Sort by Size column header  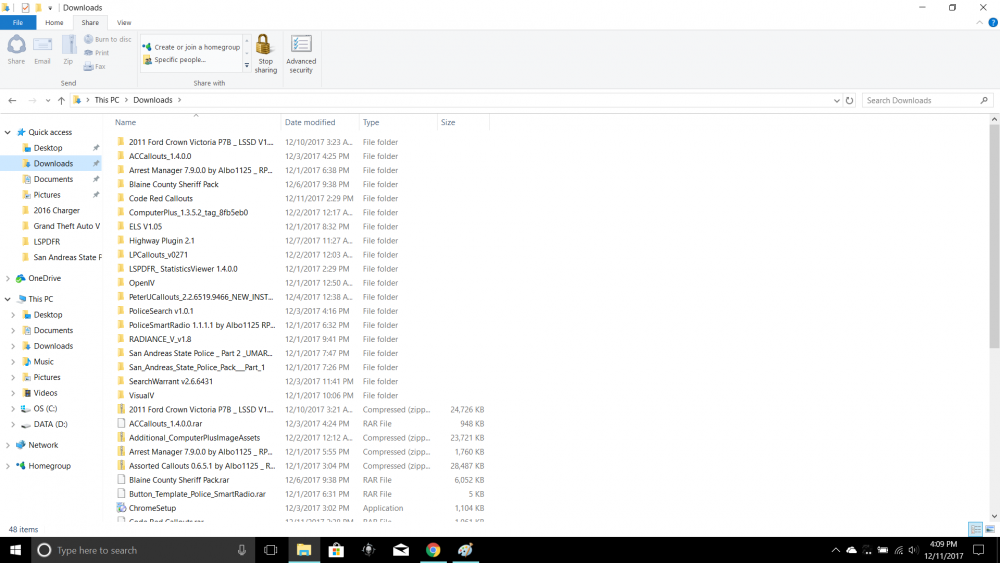coord(463,122)
